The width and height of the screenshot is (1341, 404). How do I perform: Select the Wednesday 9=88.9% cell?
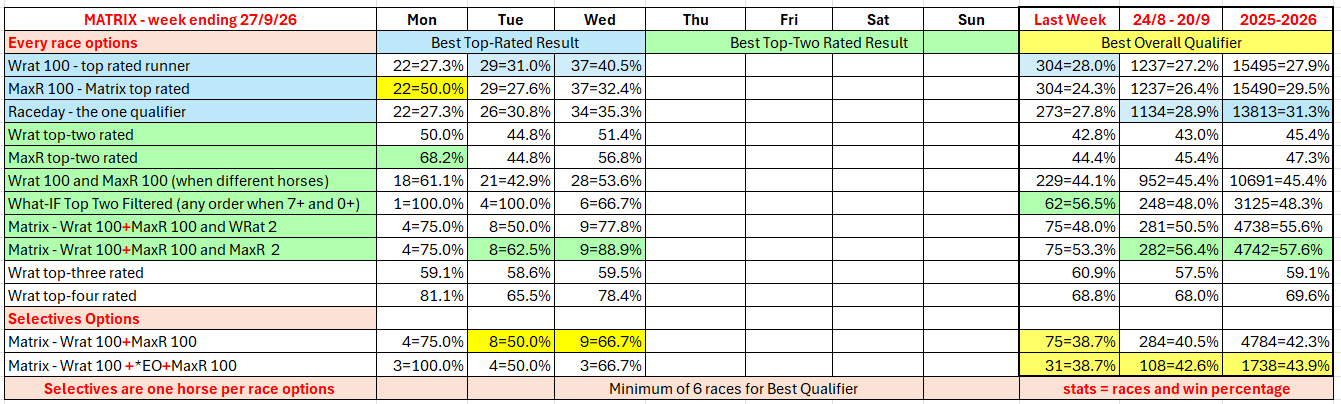click(600, 250)
